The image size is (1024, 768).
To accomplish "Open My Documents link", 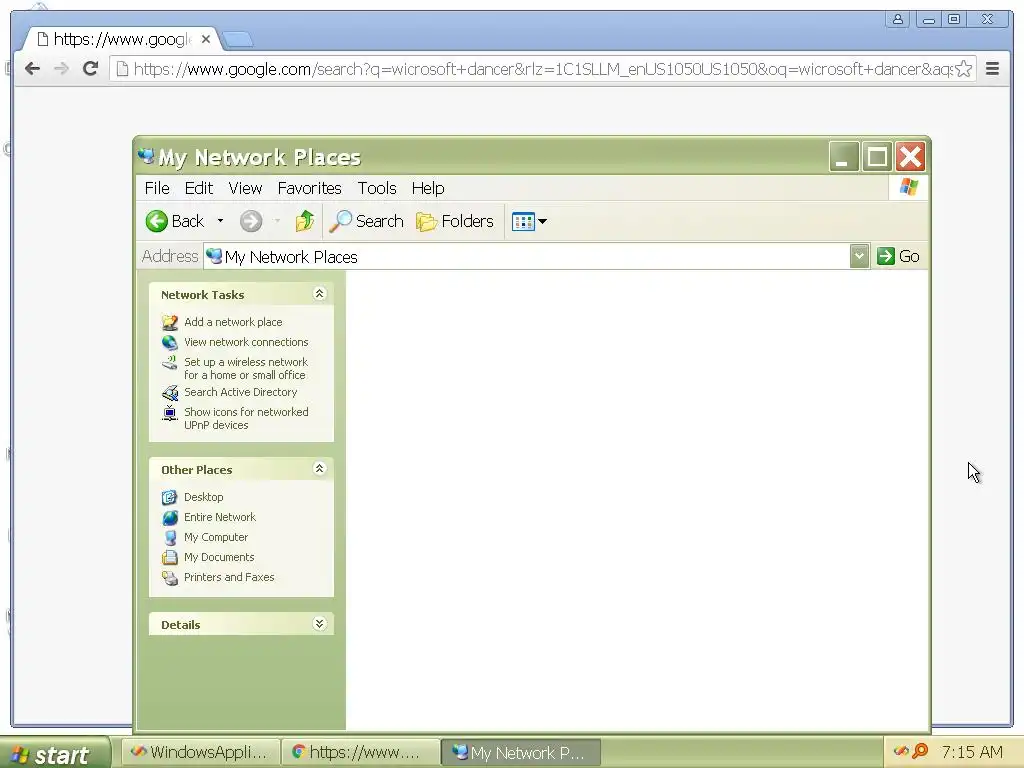I will point(219,557).
